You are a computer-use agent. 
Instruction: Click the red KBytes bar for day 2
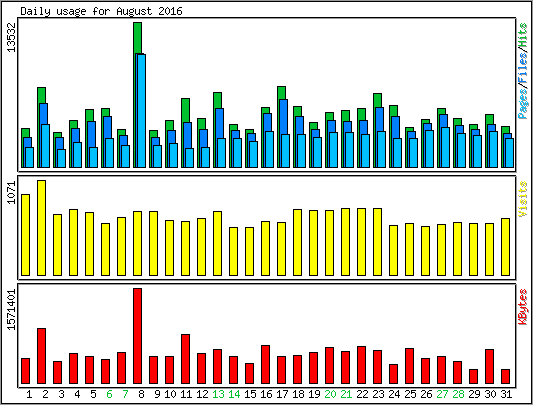pyautogui.click(x=41, y=356)
